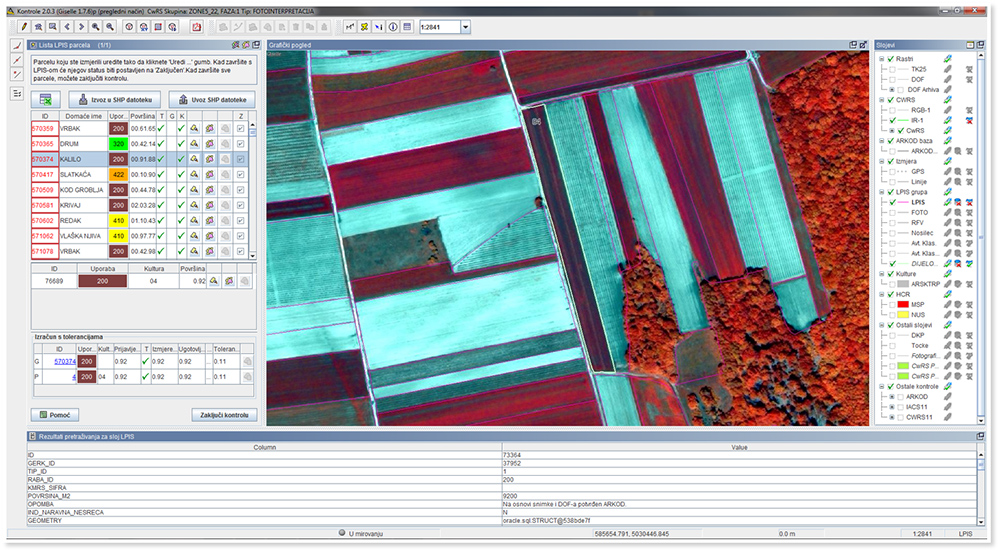Viewport: 1000px width, 552px height.
Task: Click the snap icon with red X for IR-1 layer
Action: [x=969, y=120]
